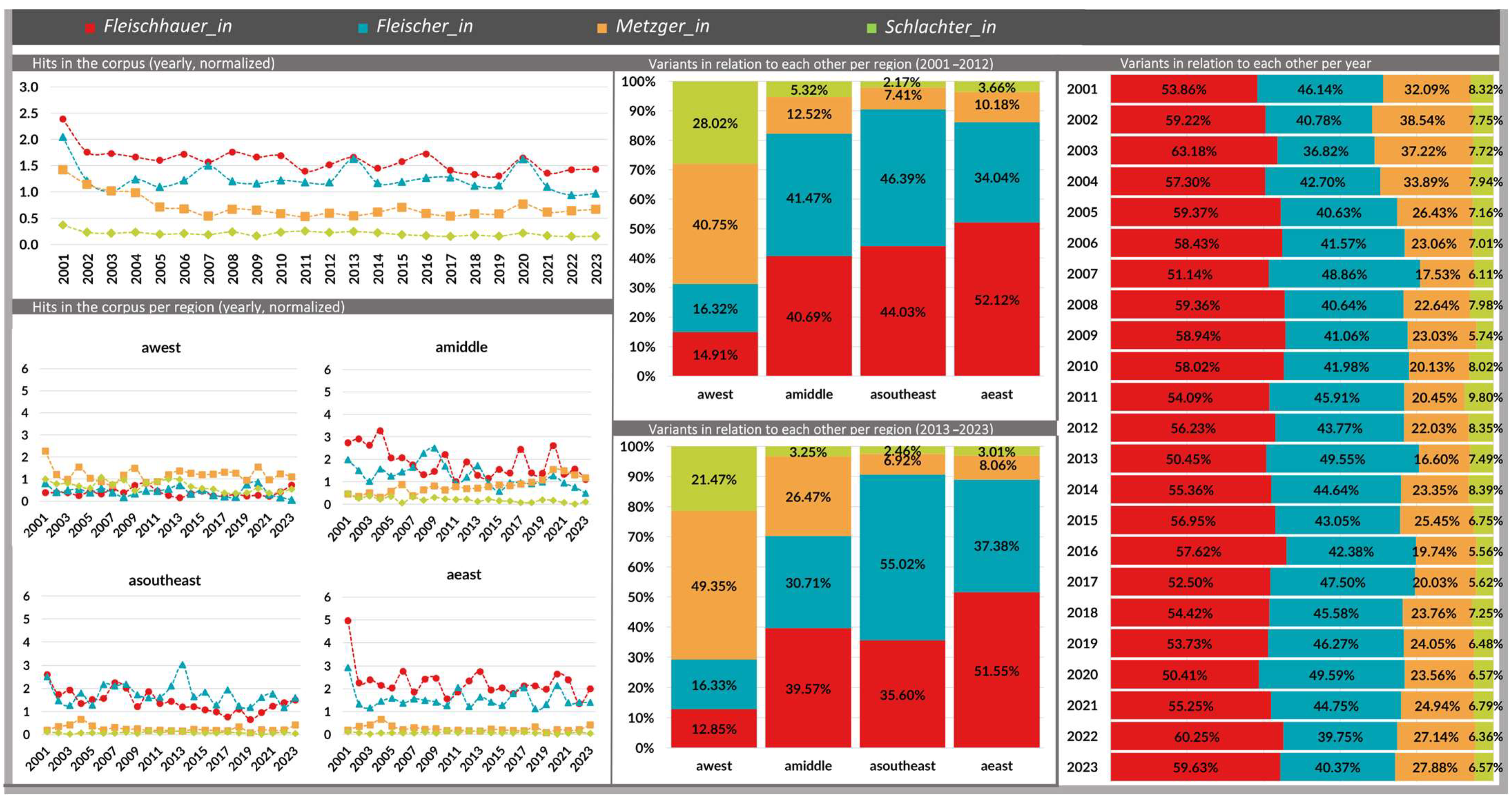The image size is (1512, 803).
Task: Click the 51.55% red aeast segment
Action: (x=997, y=670)
